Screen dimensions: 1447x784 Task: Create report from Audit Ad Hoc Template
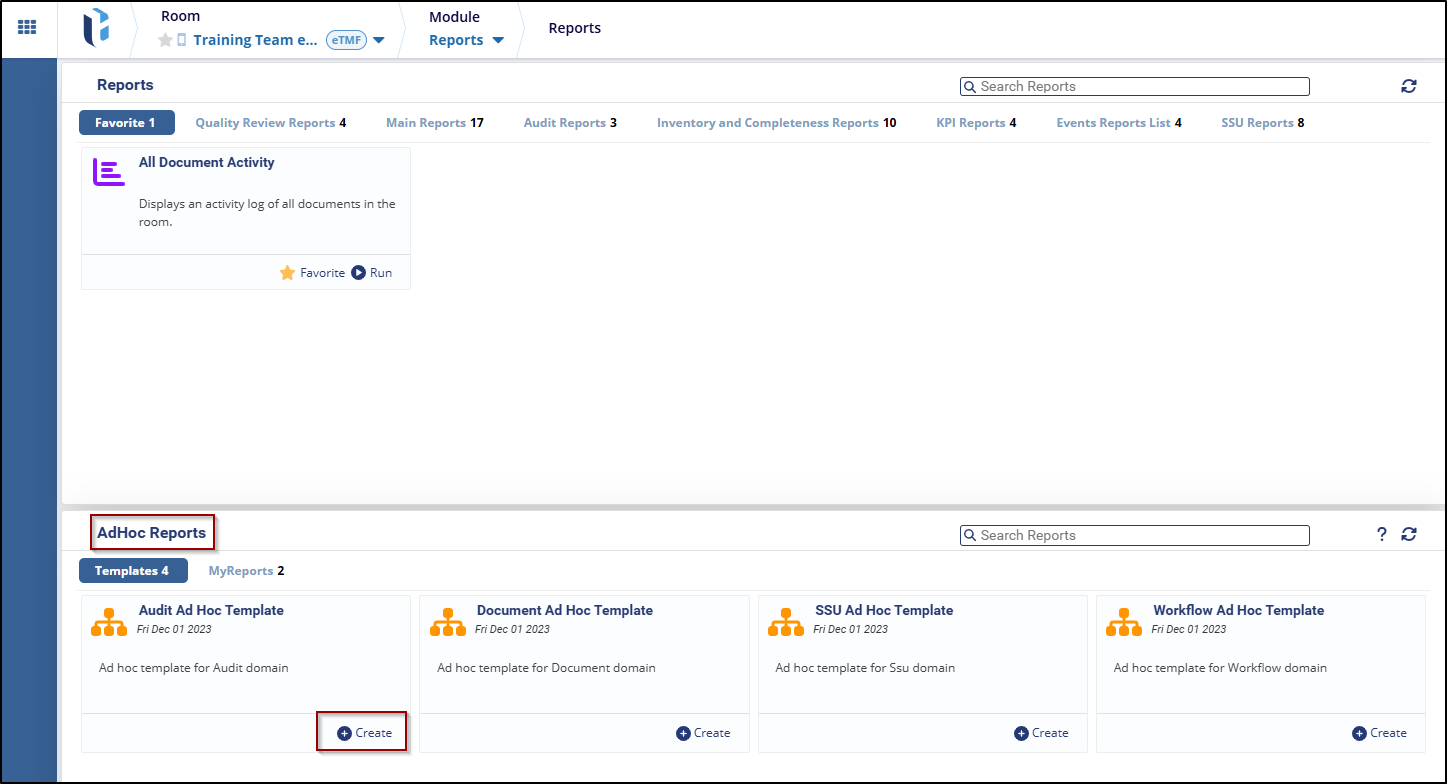coord(364,733)
